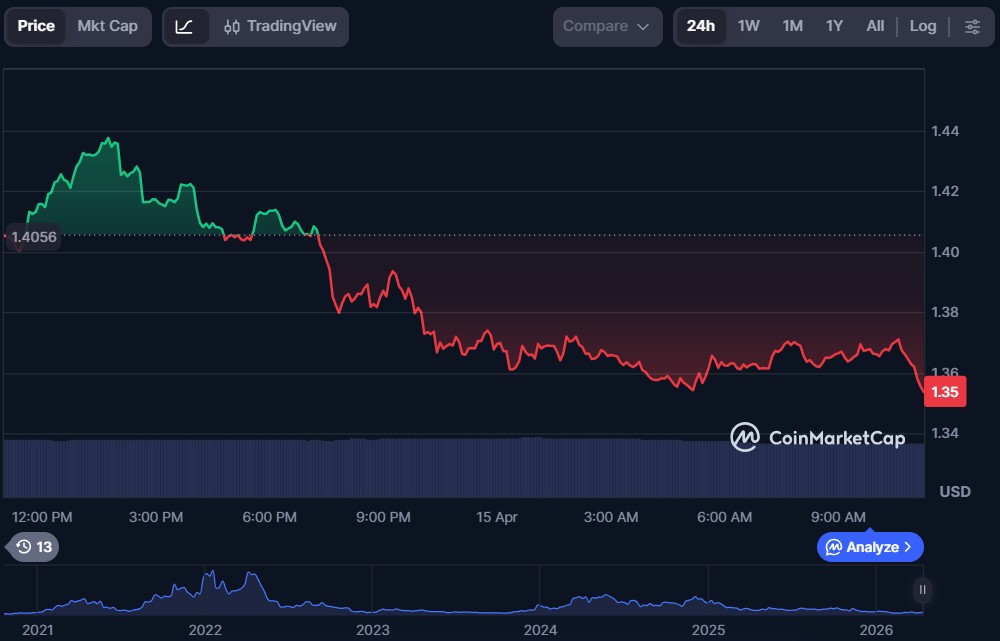The width and height of the screenshot is (1000, 641).
Task: Display All time price history
Action: point(875,27)
